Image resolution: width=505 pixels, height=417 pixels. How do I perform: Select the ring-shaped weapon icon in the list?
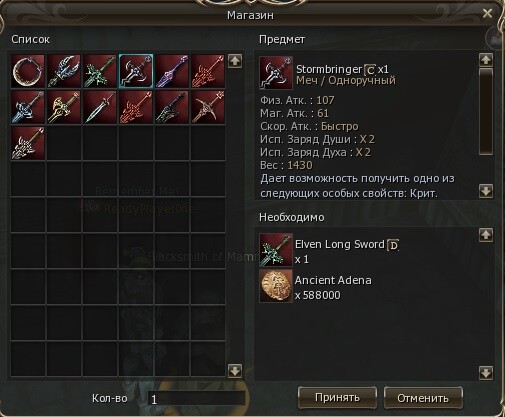pos(28,71)
